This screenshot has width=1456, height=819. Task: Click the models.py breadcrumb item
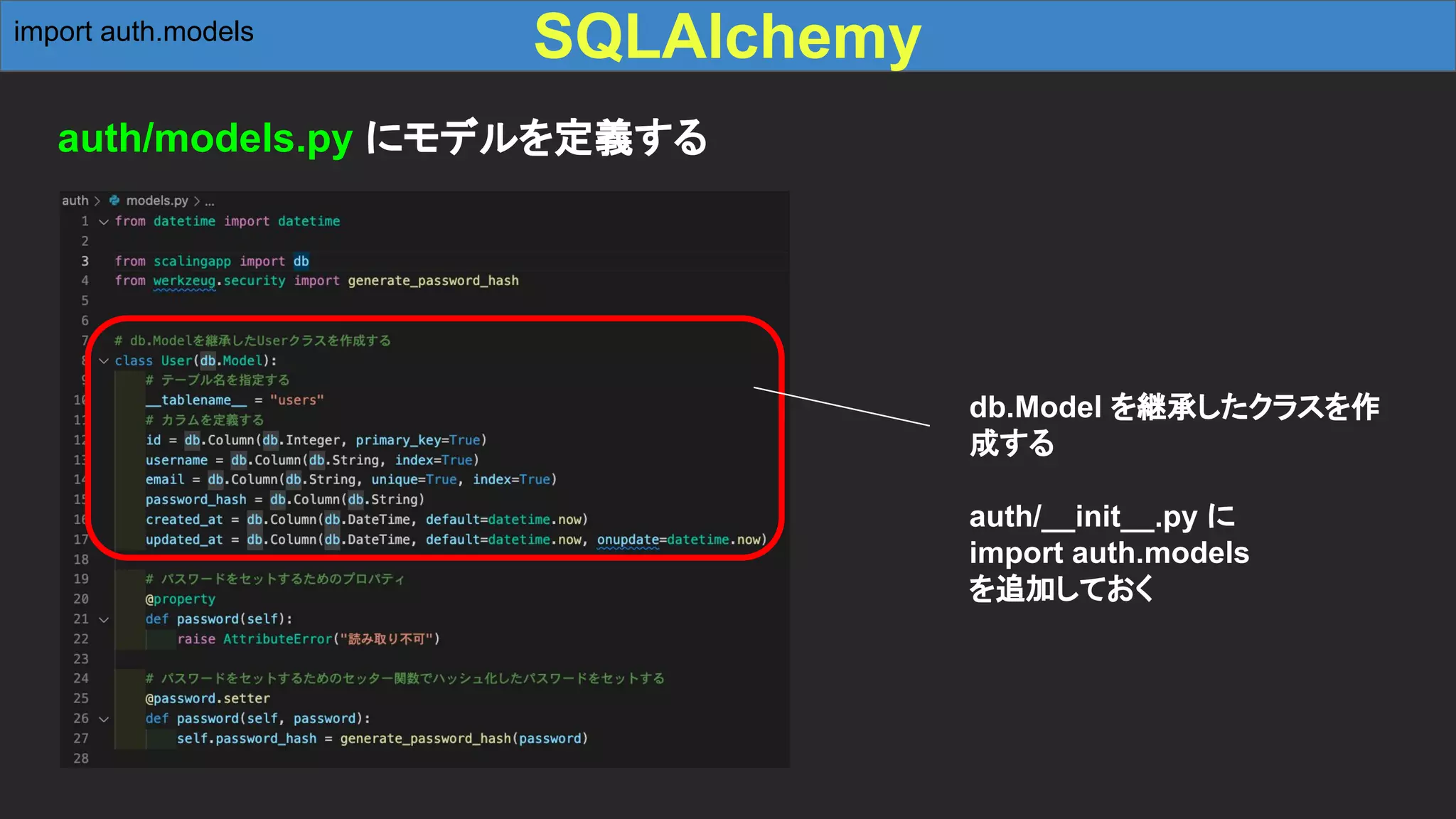pyautogui.click(x=157, y=200)
